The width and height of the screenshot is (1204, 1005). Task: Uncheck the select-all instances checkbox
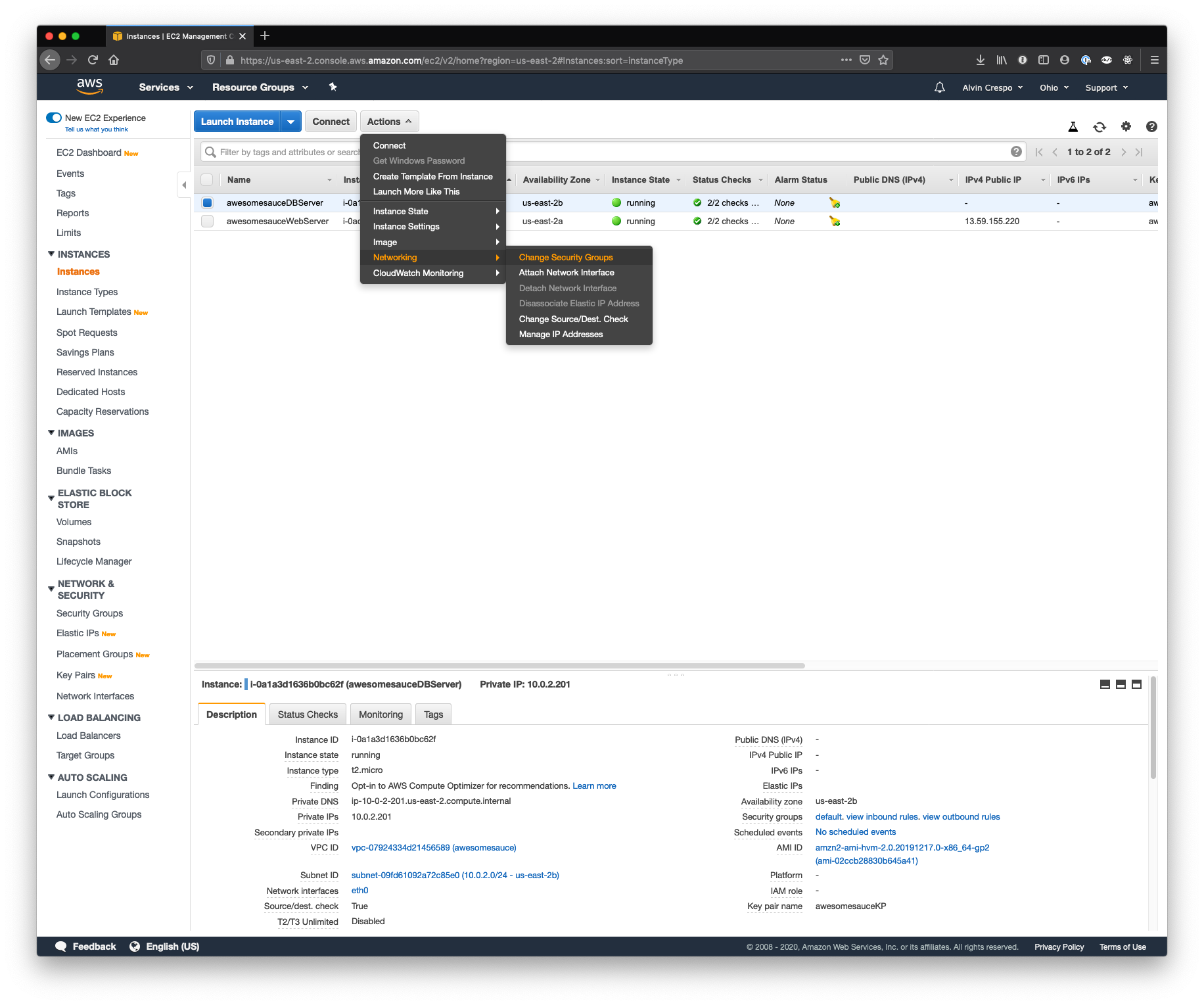point(207,179)
